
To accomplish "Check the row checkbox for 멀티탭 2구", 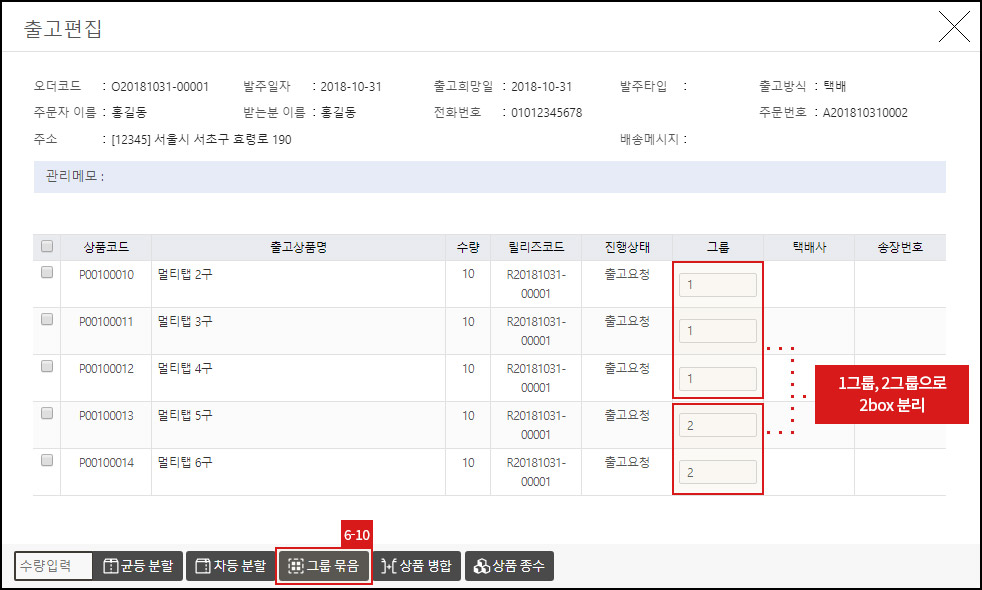I will pos(45,274).
